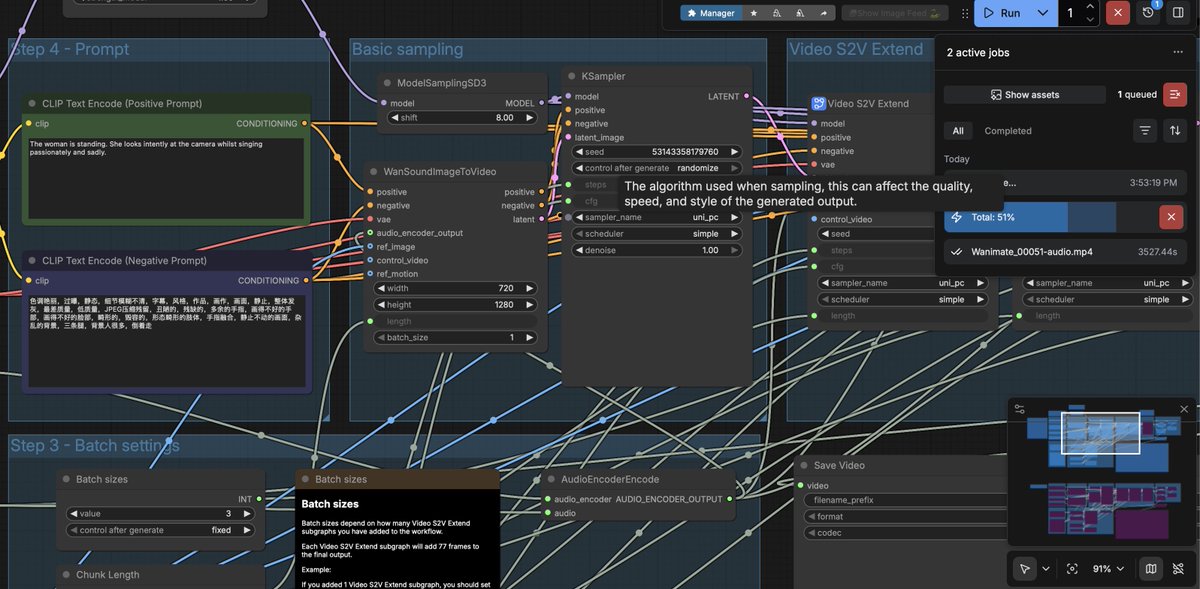Increase the ModelSamplingSD3 shift value with right arrow
Viewport: 1200px width, 589px height.
530,117
